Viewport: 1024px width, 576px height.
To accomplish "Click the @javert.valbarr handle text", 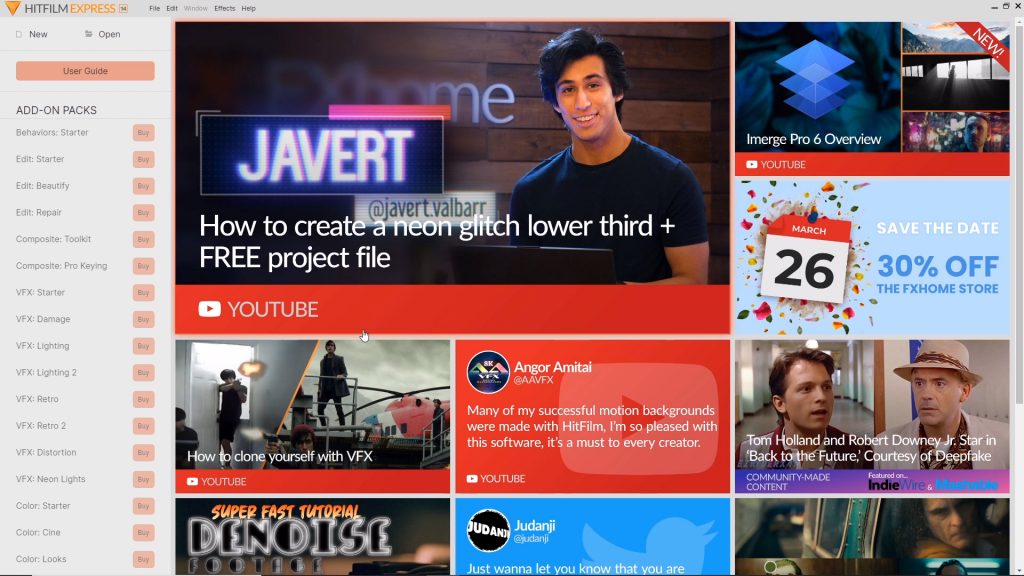I will point(427,209).
